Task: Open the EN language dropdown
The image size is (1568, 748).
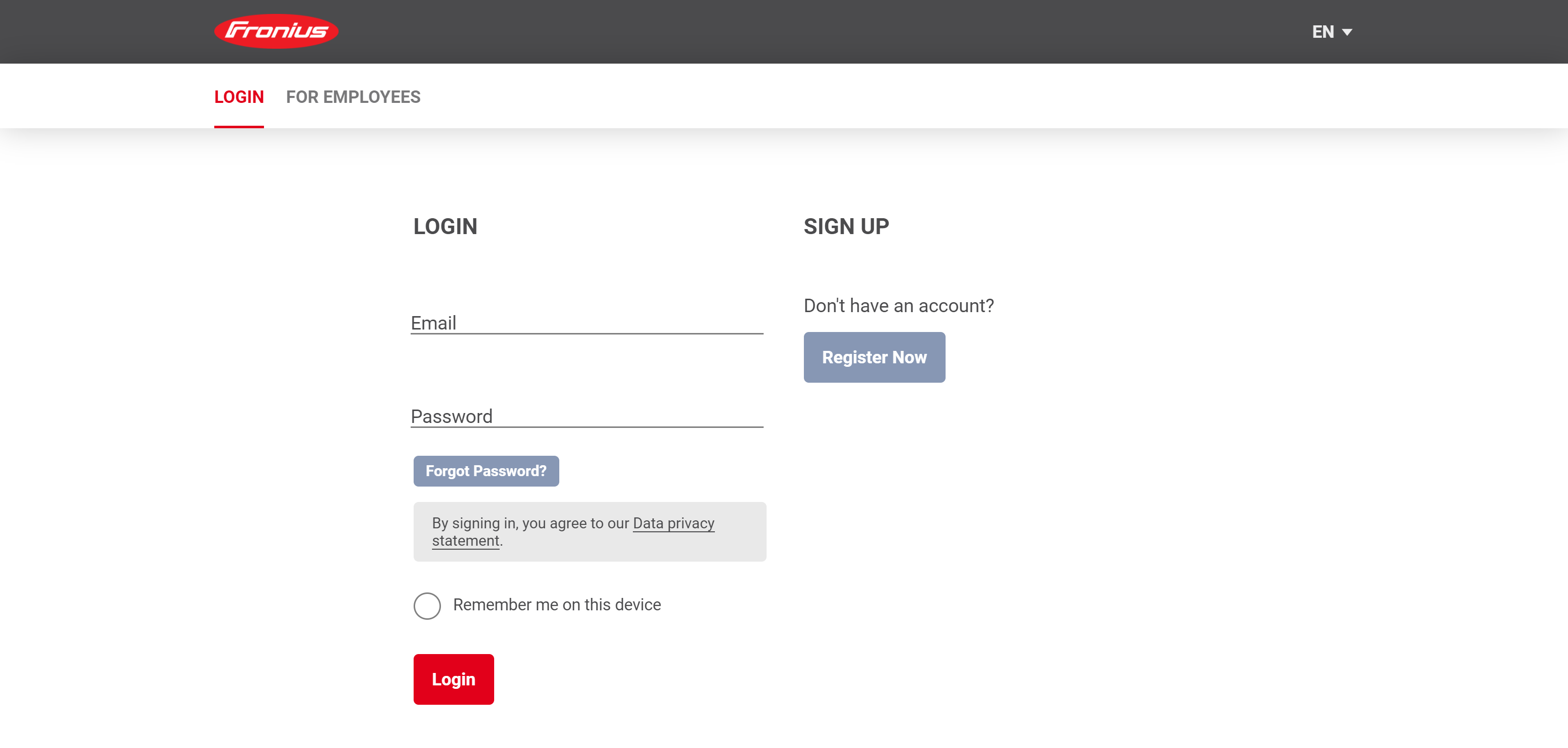Action: (x=1331, y=32)
